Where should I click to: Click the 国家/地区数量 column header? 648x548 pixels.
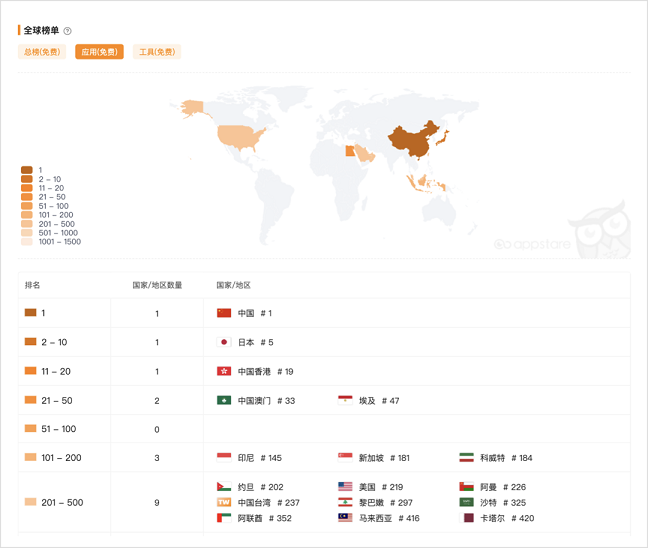157,285
